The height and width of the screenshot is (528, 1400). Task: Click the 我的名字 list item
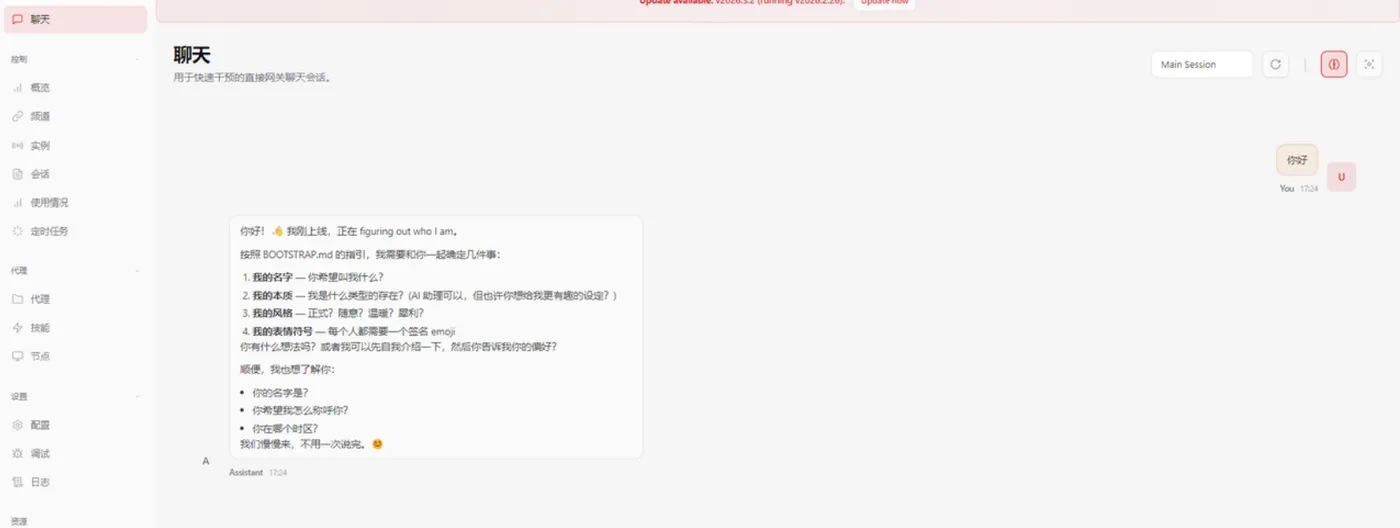[x=318, y=277]
